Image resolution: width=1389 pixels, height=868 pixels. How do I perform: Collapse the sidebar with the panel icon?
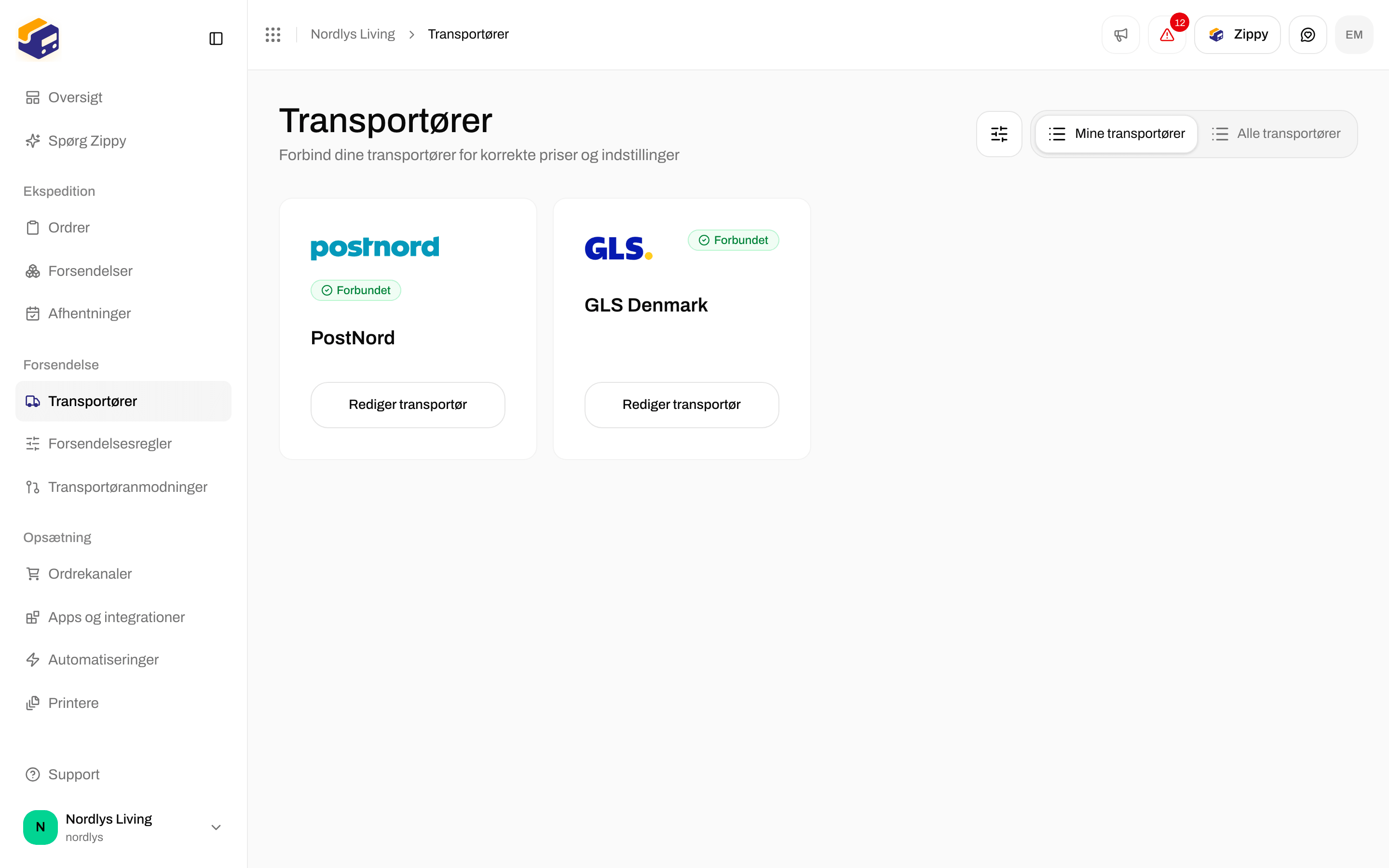(x=216, y=39)
